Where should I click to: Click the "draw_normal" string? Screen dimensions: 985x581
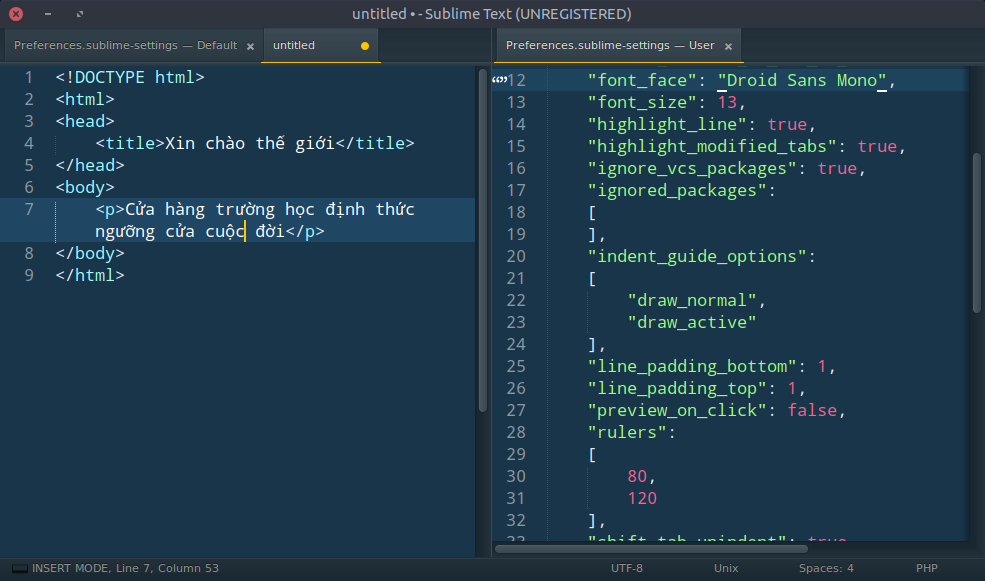coord(692,300)
